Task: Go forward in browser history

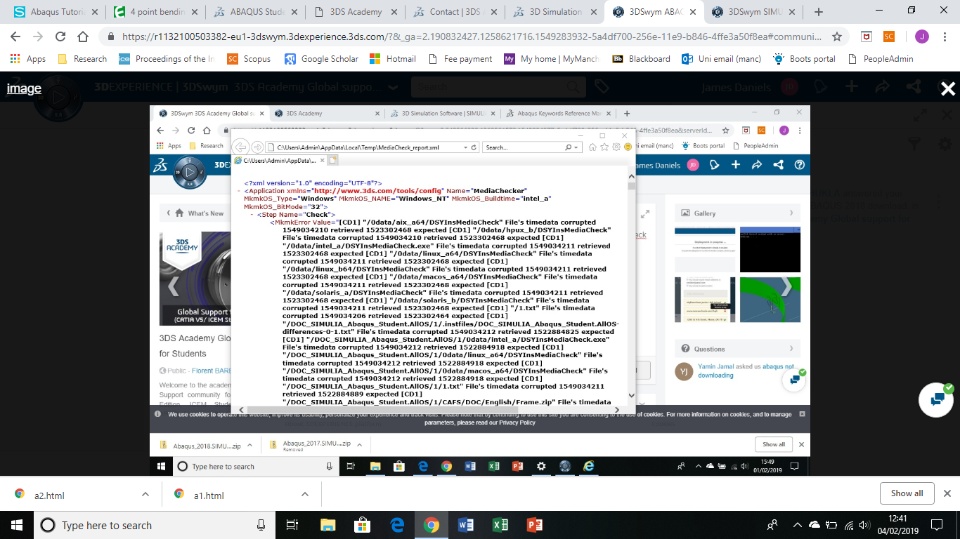Action: tap(38, 37)
